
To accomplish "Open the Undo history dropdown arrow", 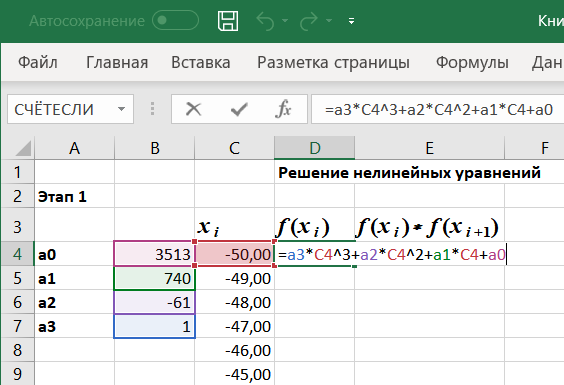I will pos(285,21).
